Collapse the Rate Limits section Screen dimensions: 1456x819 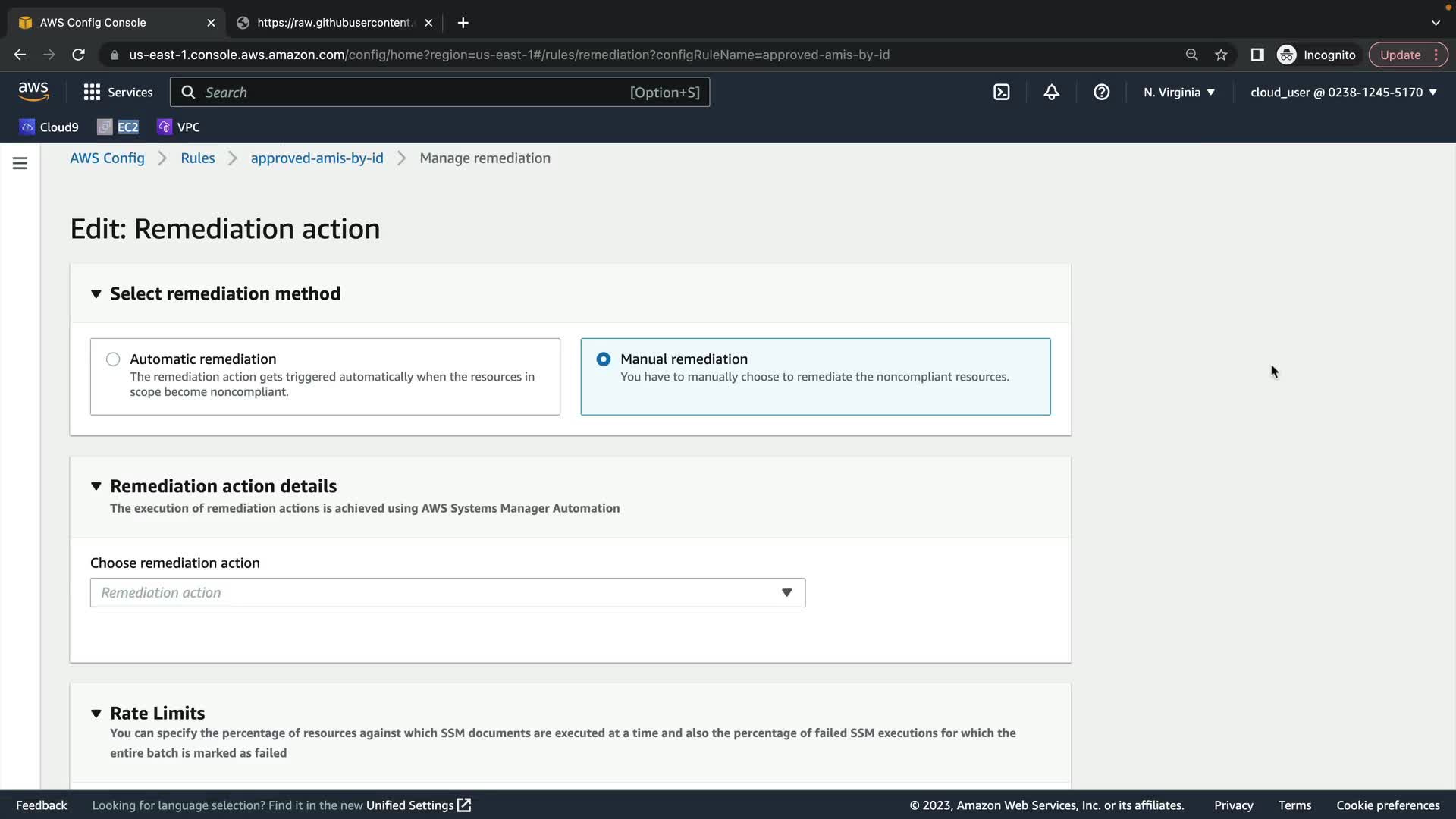(96, 713)
